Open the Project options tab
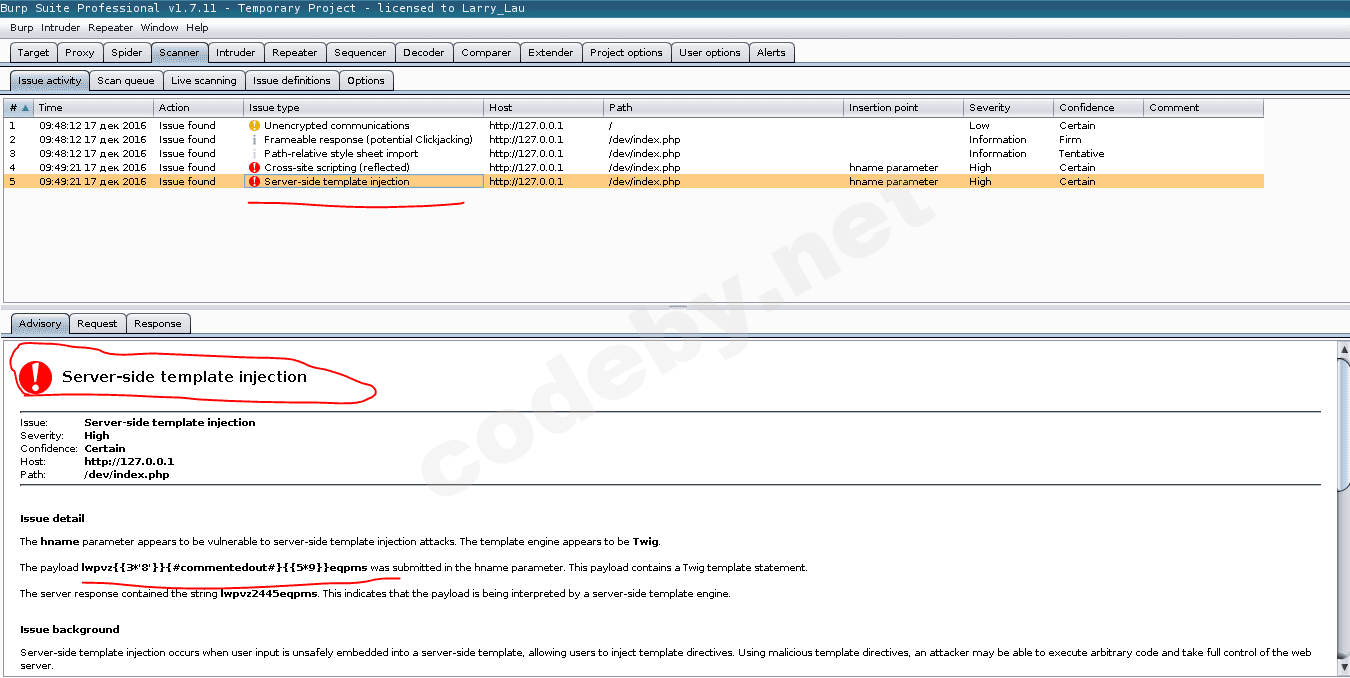 click(626, 52)
